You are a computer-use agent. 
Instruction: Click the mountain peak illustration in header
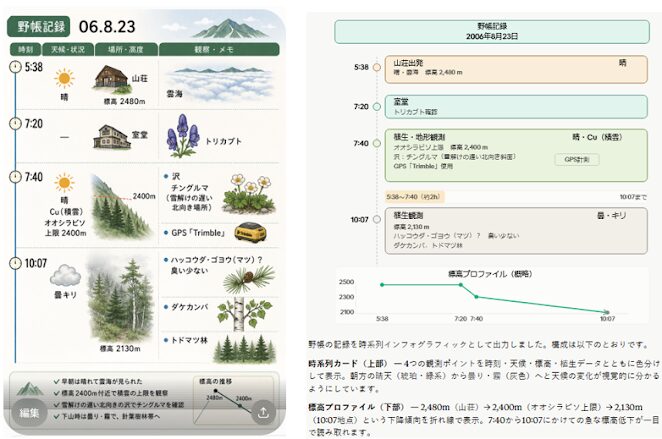(230, 28)
